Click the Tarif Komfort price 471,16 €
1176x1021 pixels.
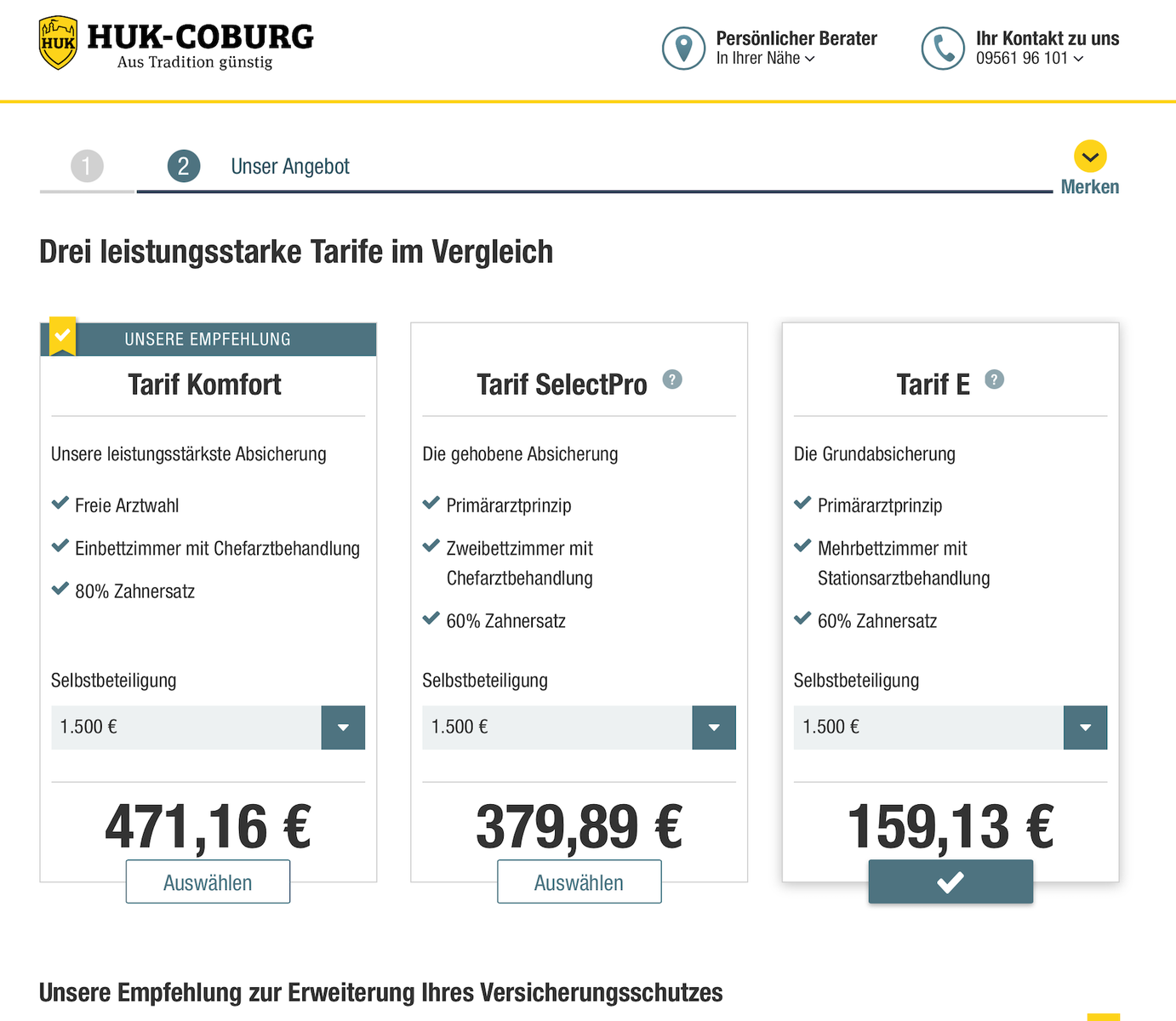(x=208, y=827)
